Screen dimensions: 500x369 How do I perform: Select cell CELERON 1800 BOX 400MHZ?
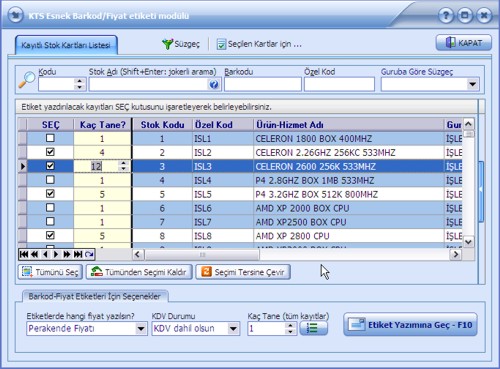click(348, 138)
